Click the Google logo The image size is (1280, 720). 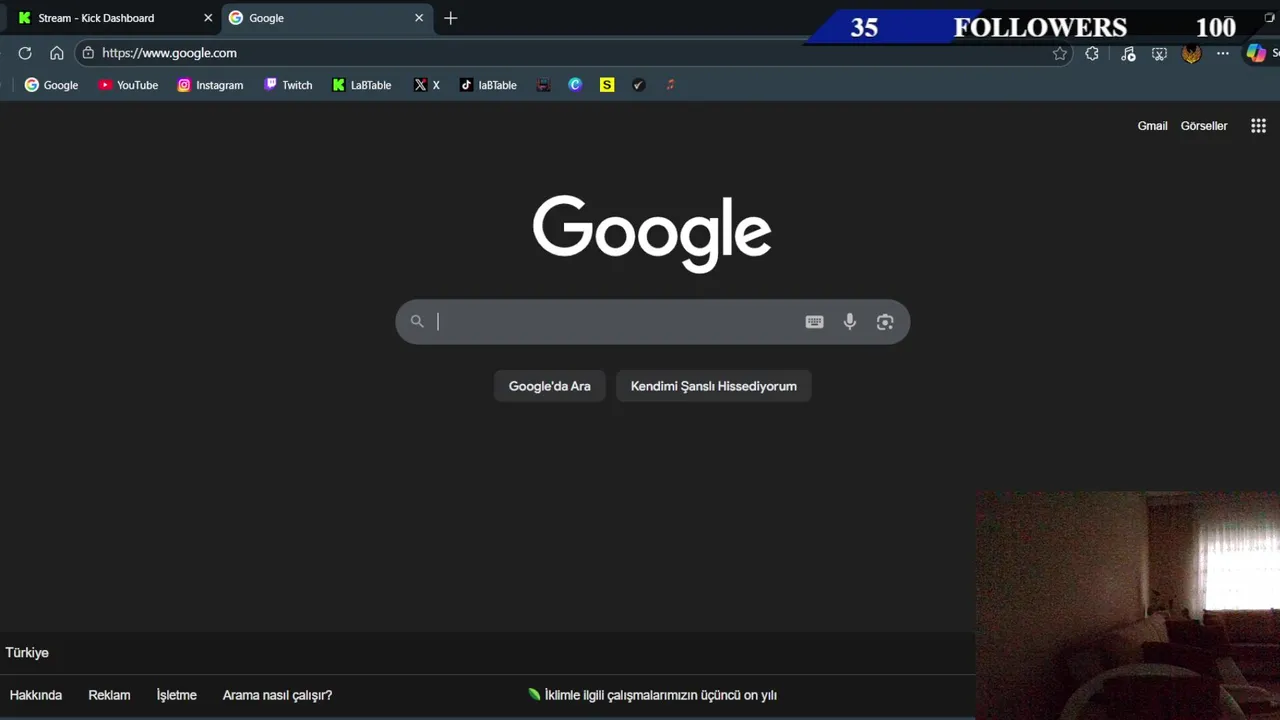pos(652,233)
